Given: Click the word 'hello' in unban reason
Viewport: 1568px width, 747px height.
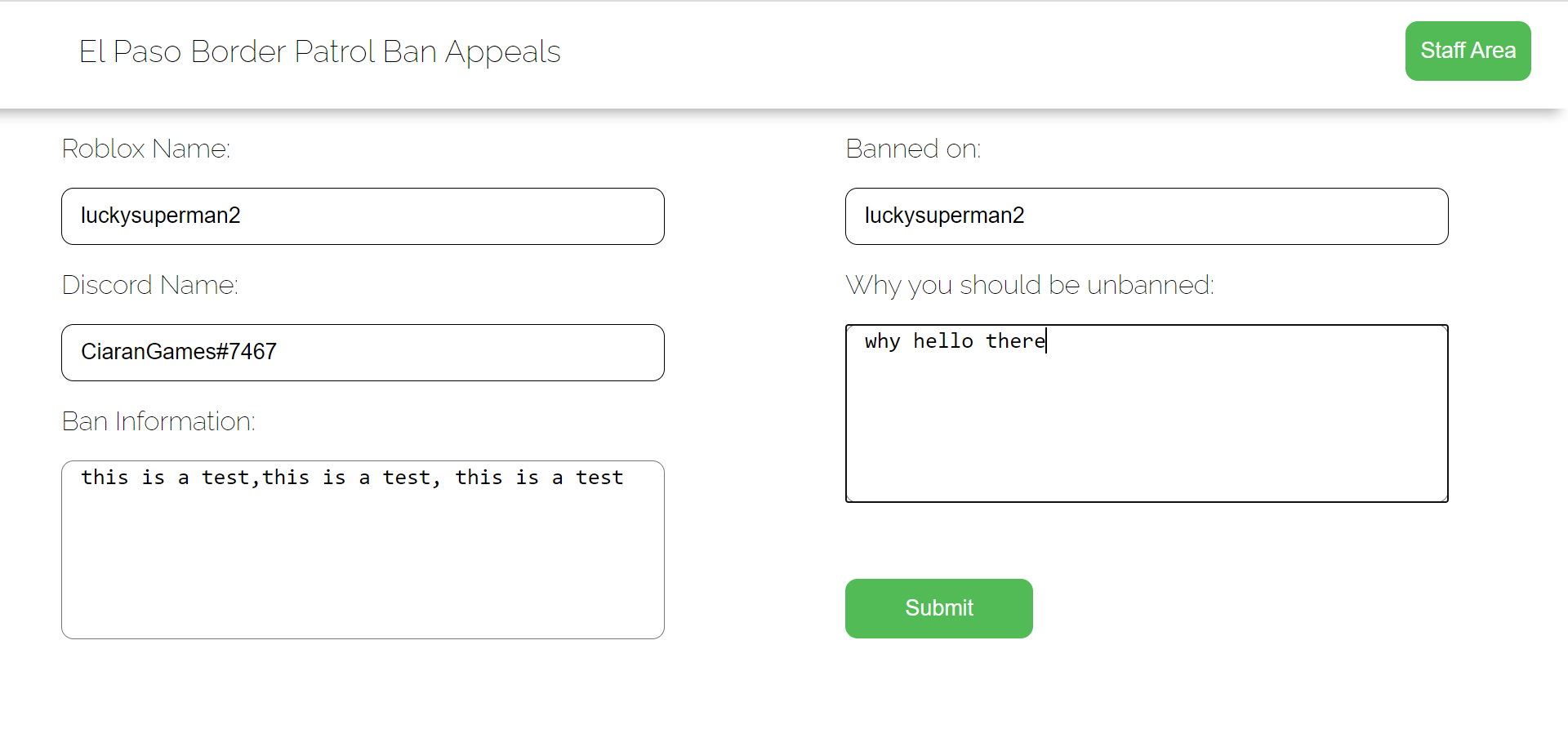Looking at the screenshot, I should pos(943,341).
